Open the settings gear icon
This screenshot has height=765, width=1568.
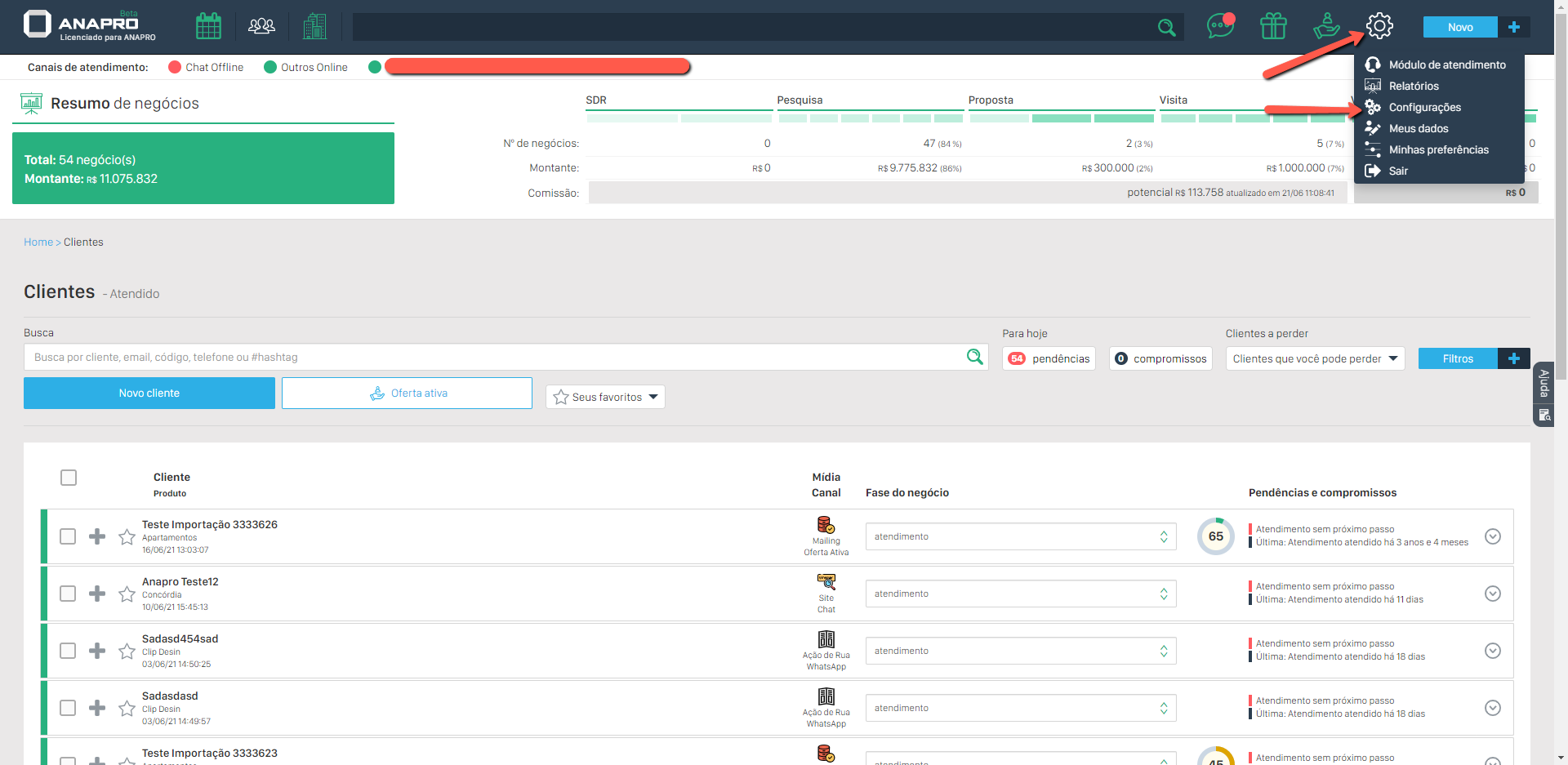click(1379, 26)
